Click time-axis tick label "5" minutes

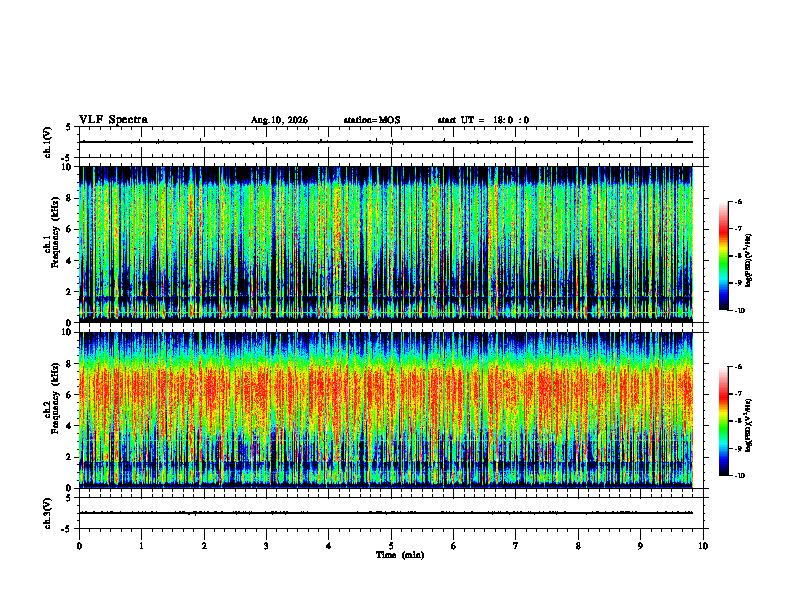(391, 546)
